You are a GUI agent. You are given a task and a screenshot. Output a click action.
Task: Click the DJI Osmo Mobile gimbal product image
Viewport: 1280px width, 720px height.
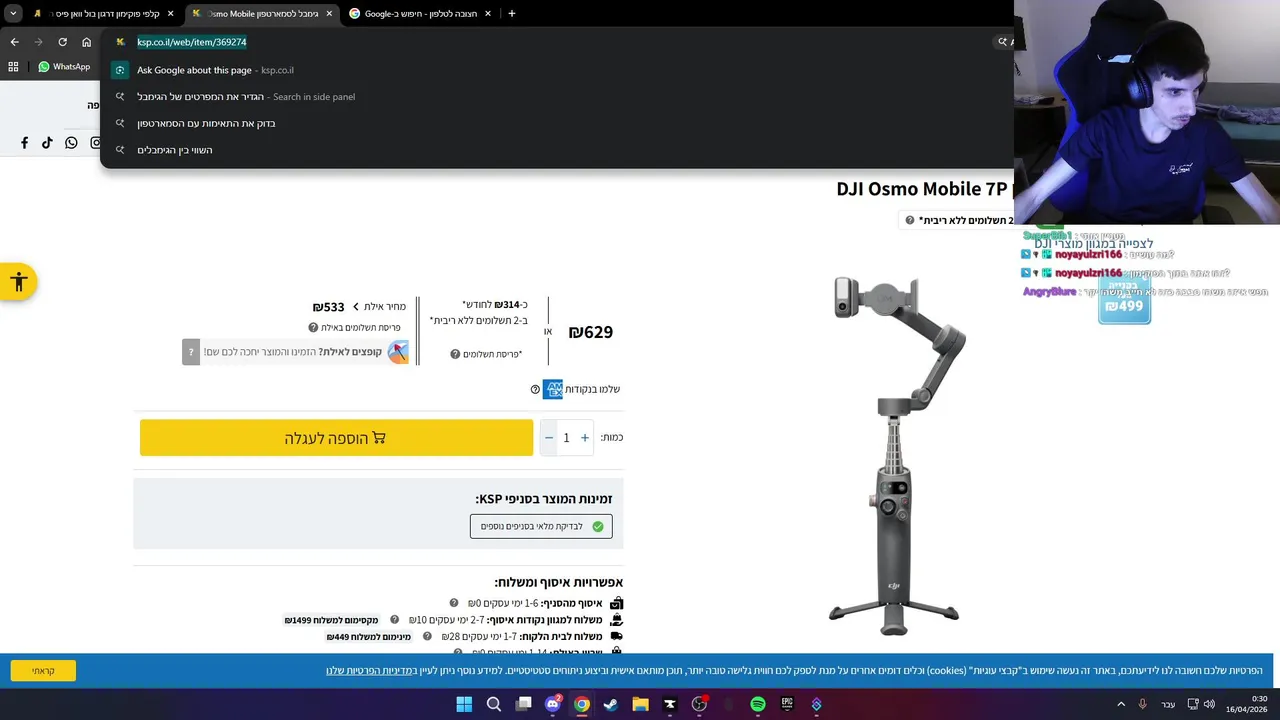[895, 455]
